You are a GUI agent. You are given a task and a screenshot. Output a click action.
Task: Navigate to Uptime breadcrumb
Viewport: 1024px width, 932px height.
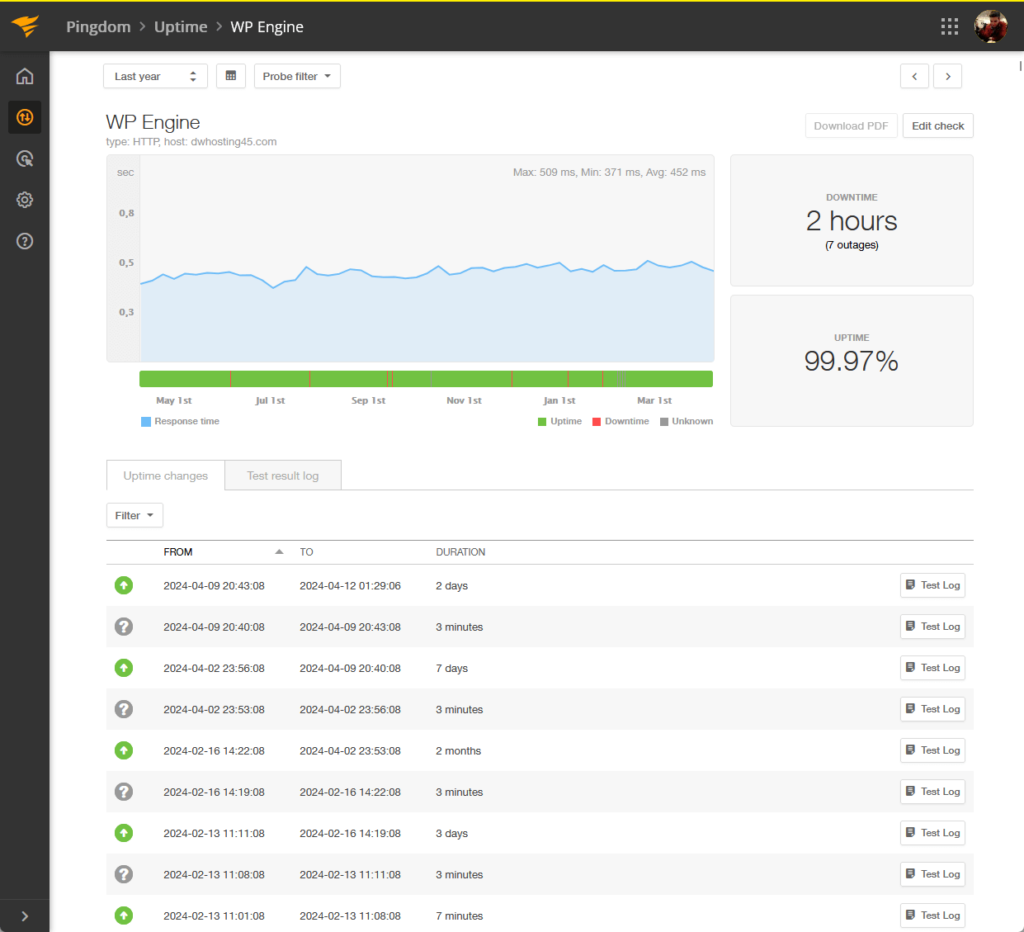(181, 27)
